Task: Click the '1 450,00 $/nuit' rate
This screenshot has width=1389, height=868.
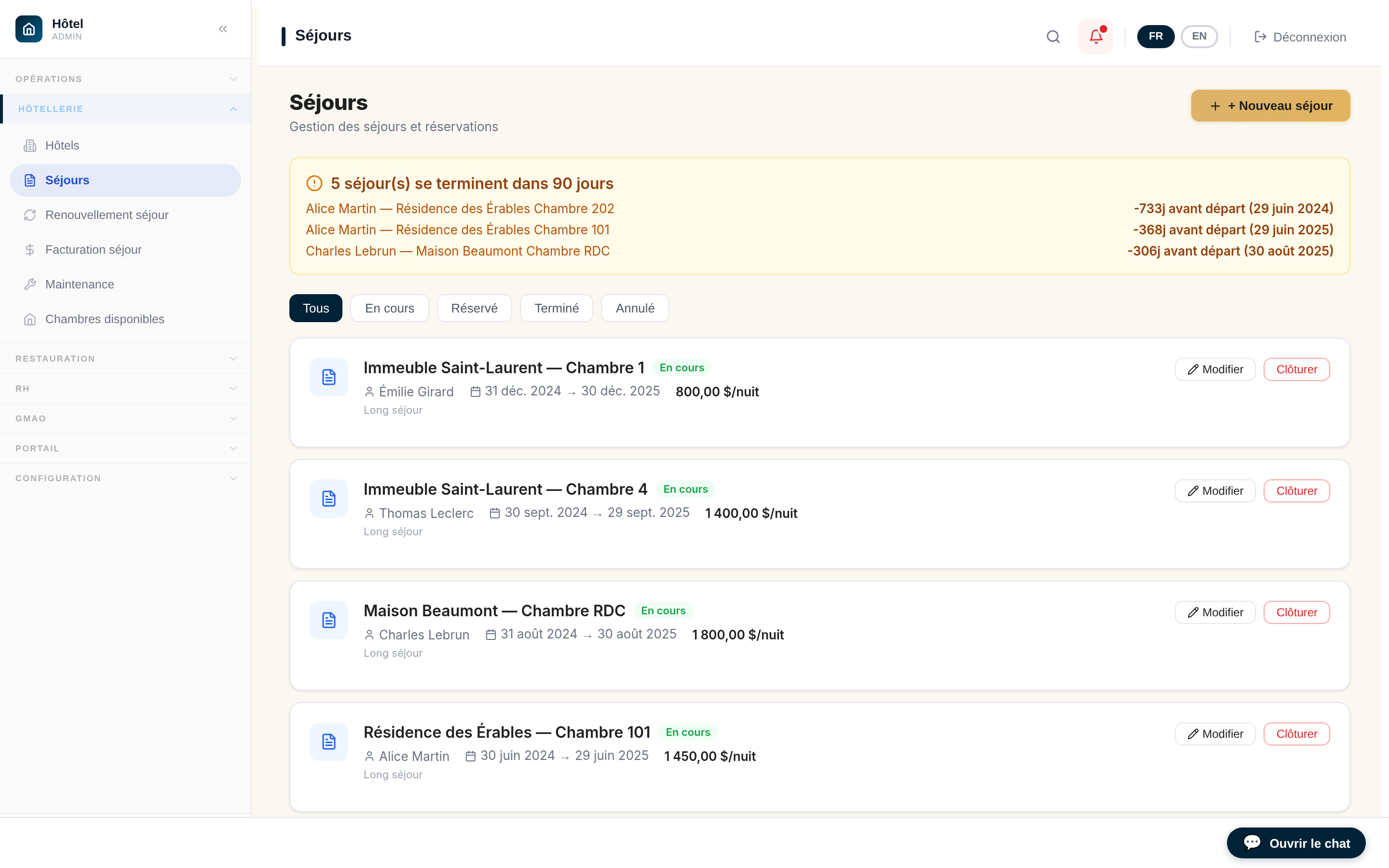Action: [x=709, y=757]
